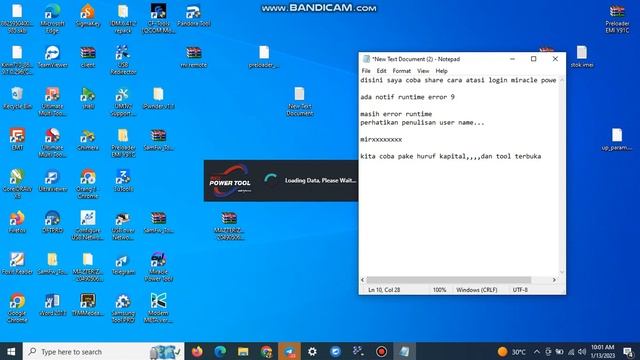Launch TeamViewer desktop shortcut

(x=52, y=56)
